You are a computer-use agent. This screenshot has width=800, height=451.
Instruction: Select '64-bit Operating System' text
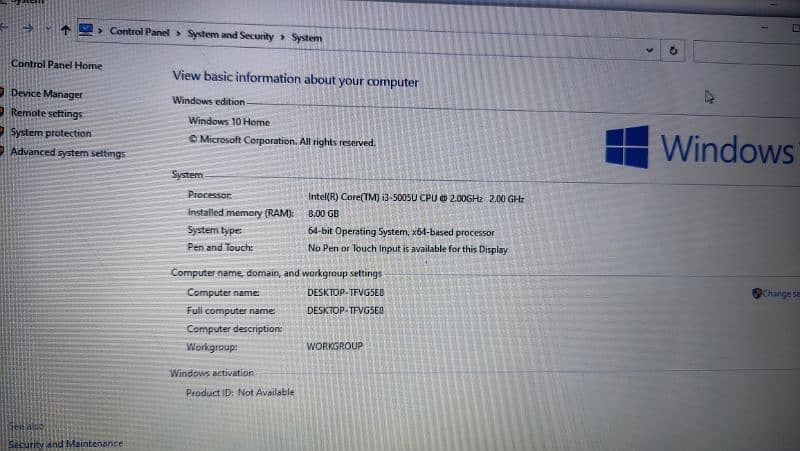click(x=357, y=231)
